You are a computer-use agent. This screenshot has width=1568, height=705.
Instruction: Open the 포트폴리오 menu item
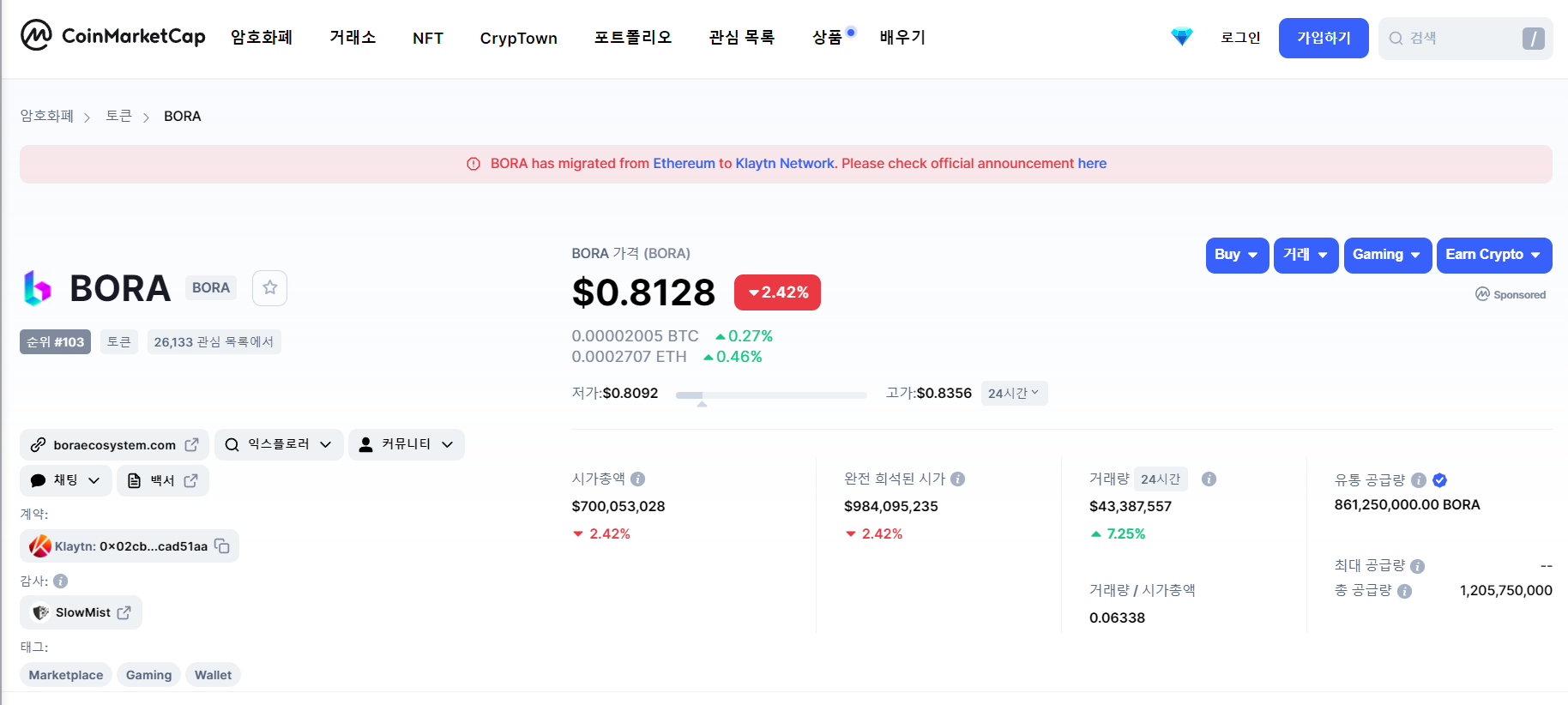tap(633, 38)
